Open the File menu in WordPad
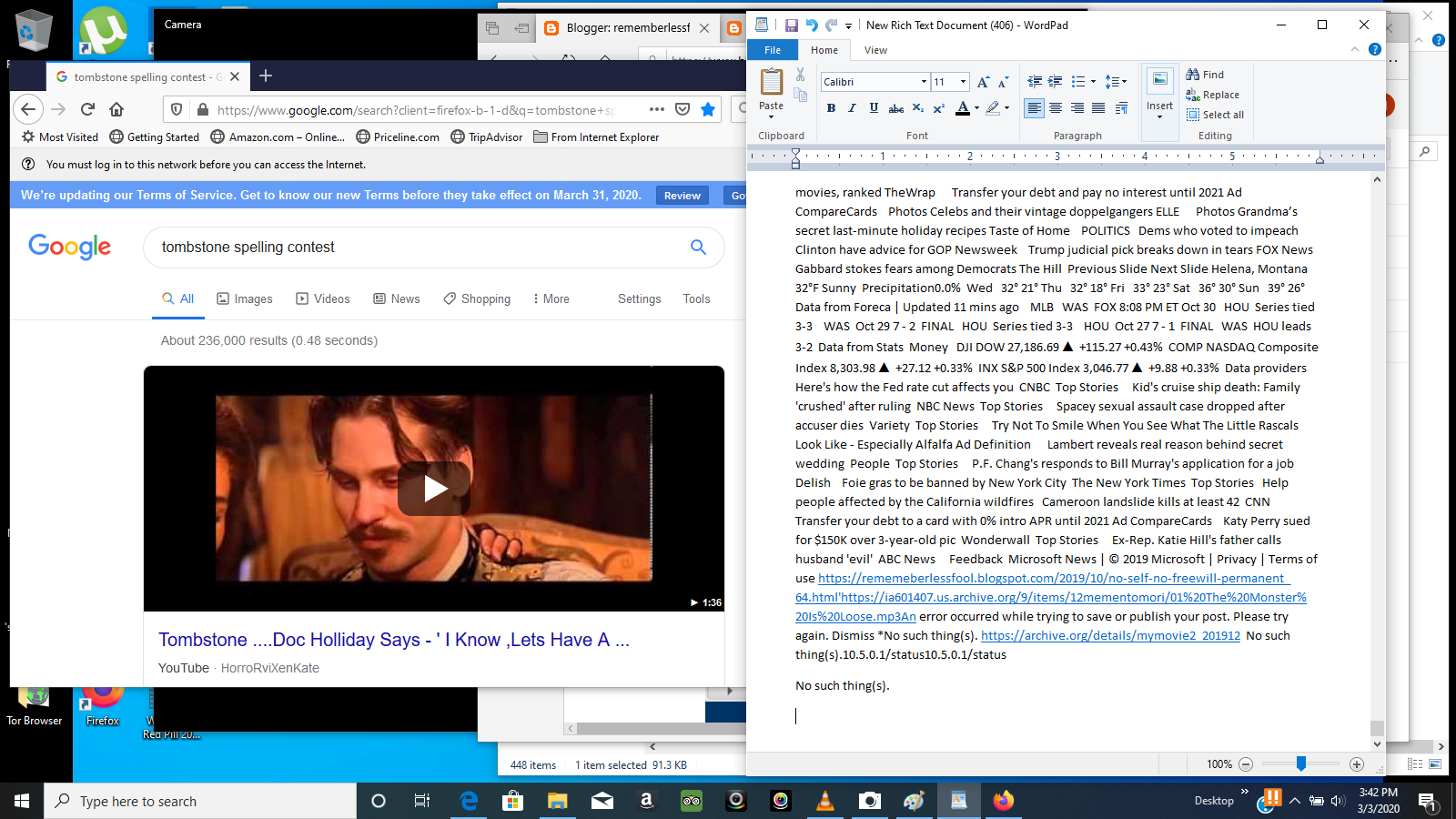Image resolution: width=1456 pixels, height=819 pixels. click(x=773, y=50)
